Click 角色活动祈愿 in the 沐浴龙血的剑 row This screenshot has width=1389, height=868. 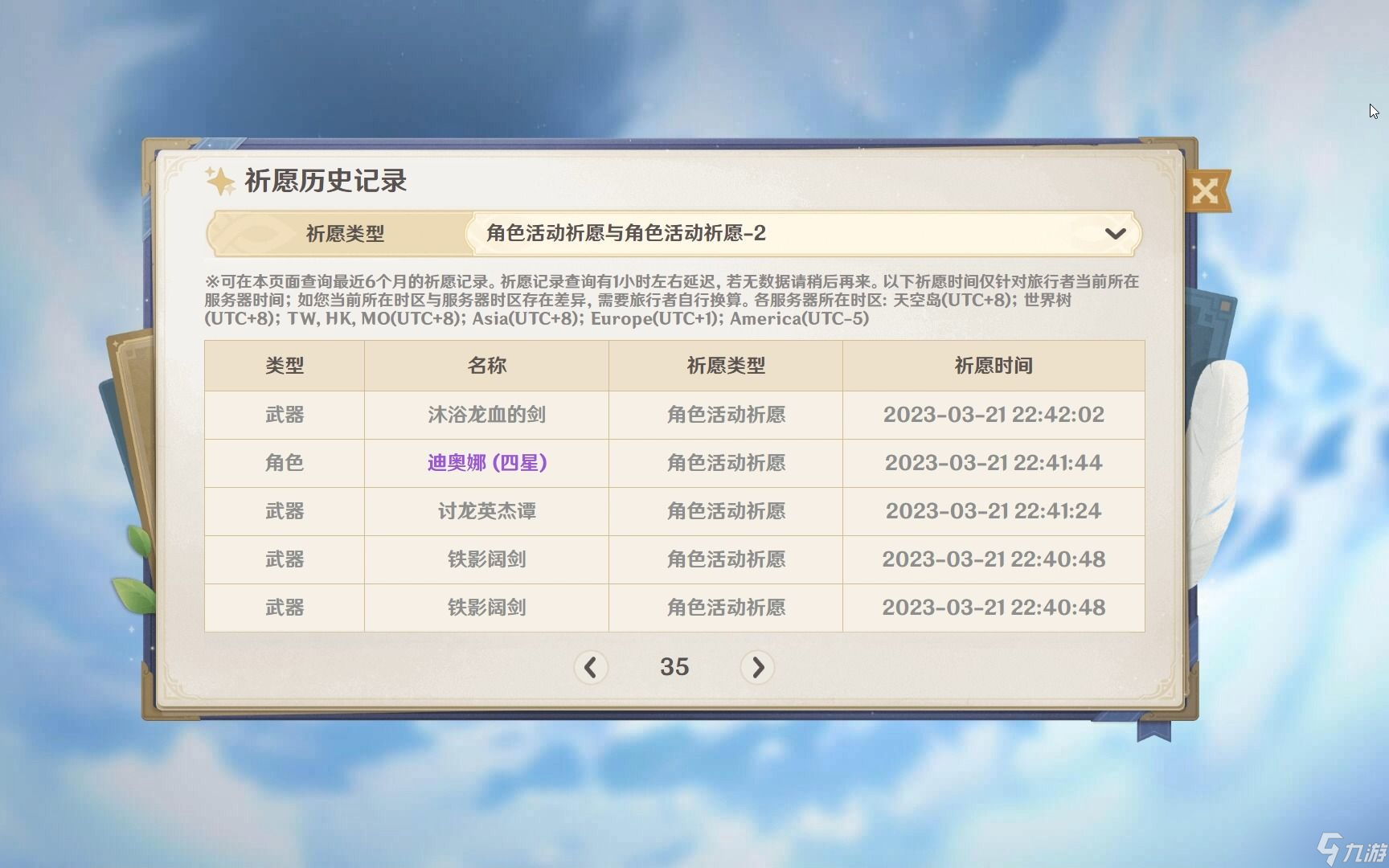pyautogui.click(x=726, y=415)
